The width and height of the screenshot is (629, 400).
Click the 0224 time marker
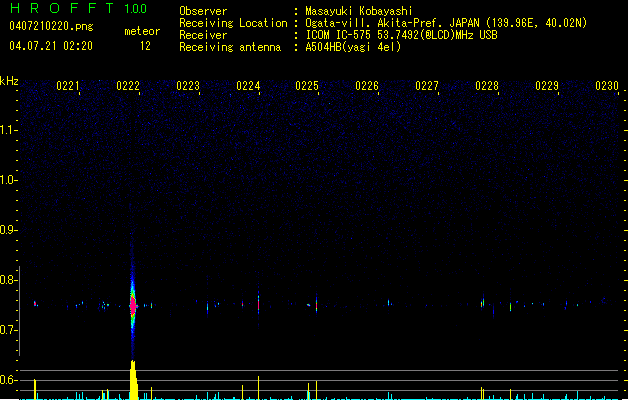point(248,86)
